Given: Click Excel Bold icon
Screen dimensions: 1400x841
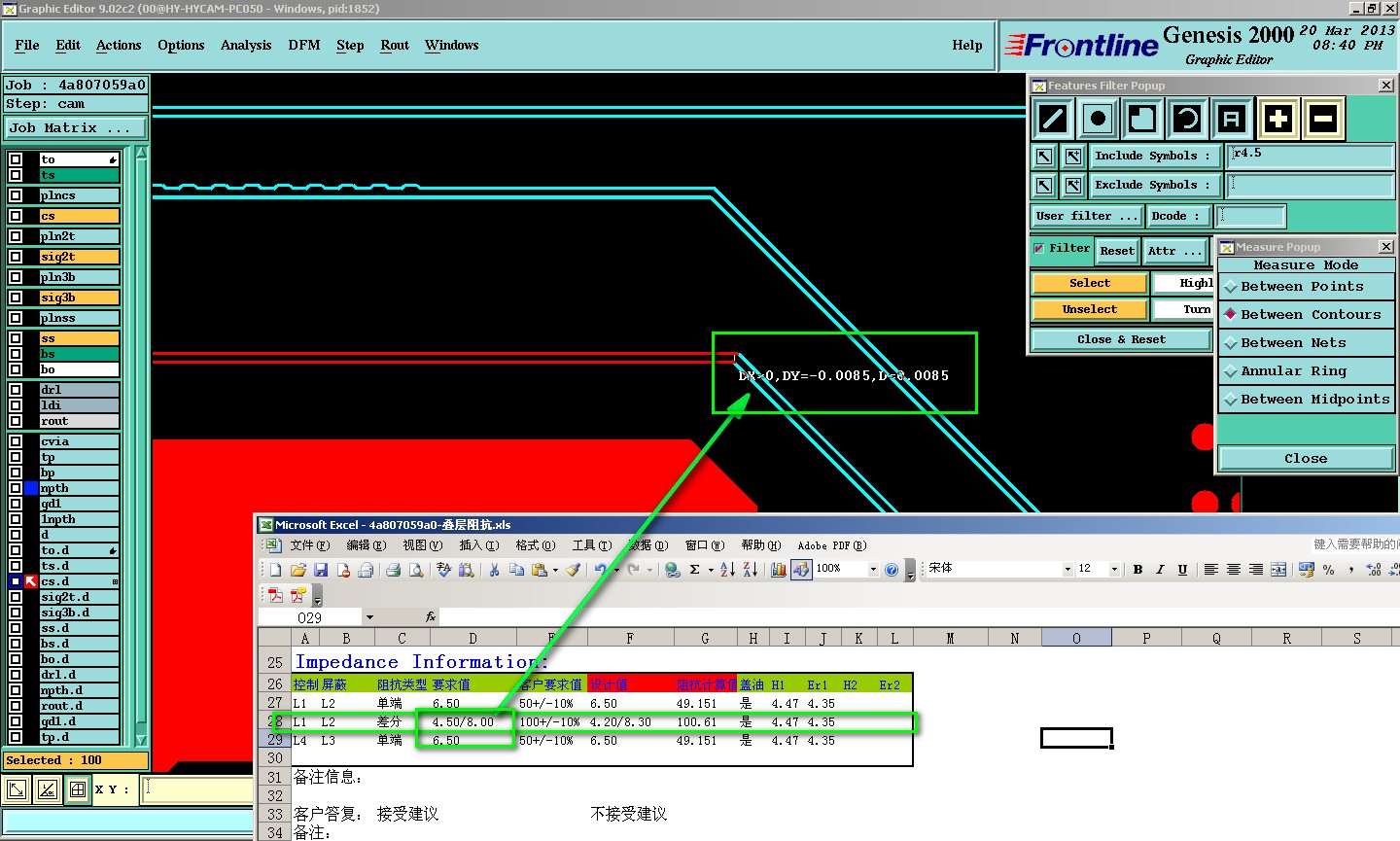Looking at the screenshot, I should (x=1137, y=570).
